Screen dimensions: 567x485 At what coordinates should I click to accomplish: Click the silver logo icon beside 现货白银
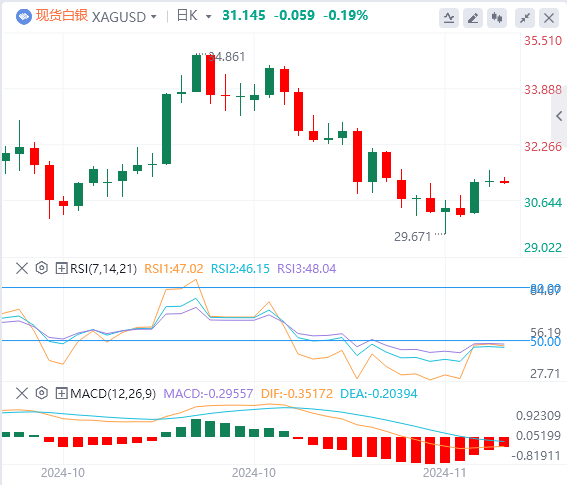(x=24, y=17)
